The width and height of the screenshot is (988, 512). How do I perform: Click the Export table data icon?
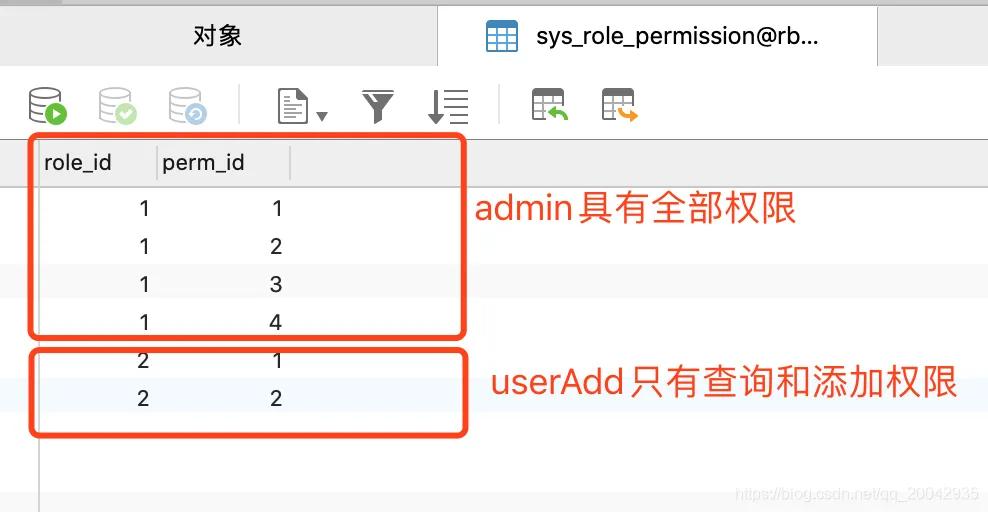point(619,105)
